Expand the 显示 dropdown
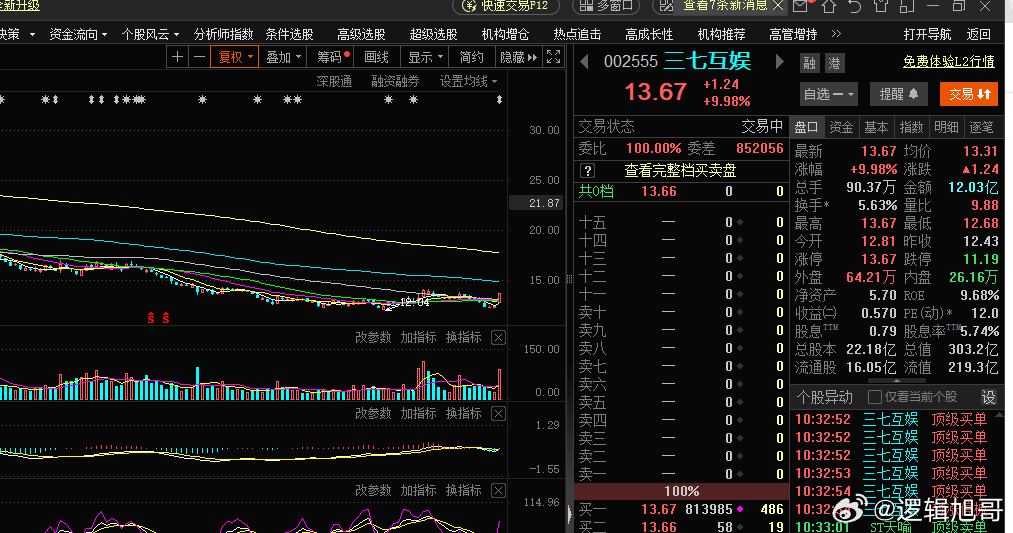The width and height of the screenshot is (1013, 533). (424, 57)
